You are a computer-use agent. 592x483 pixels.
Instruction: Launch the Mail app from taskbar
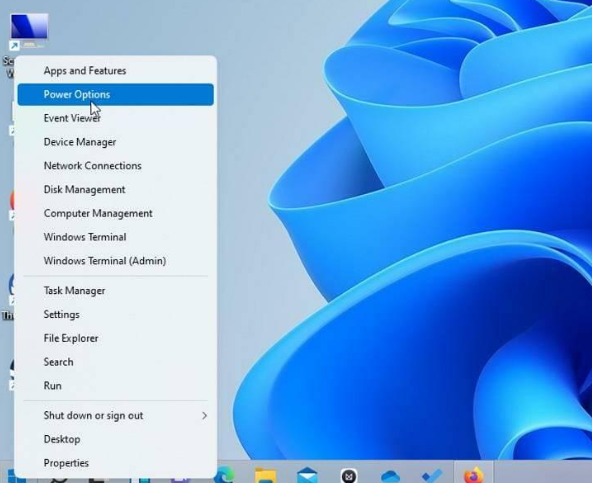coord(307,475)
